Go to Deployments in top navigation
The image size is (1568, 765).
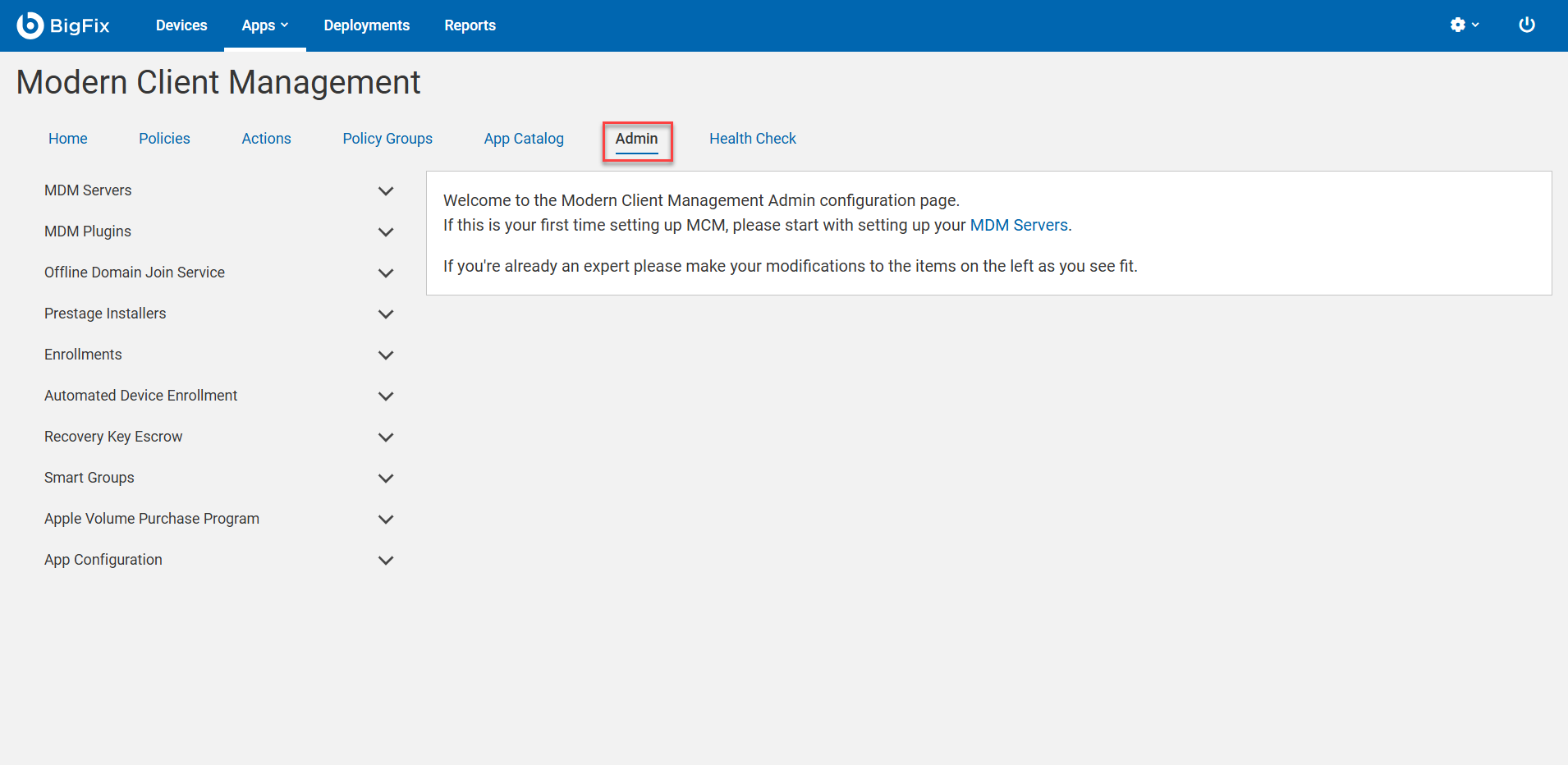tap(367, 25)
